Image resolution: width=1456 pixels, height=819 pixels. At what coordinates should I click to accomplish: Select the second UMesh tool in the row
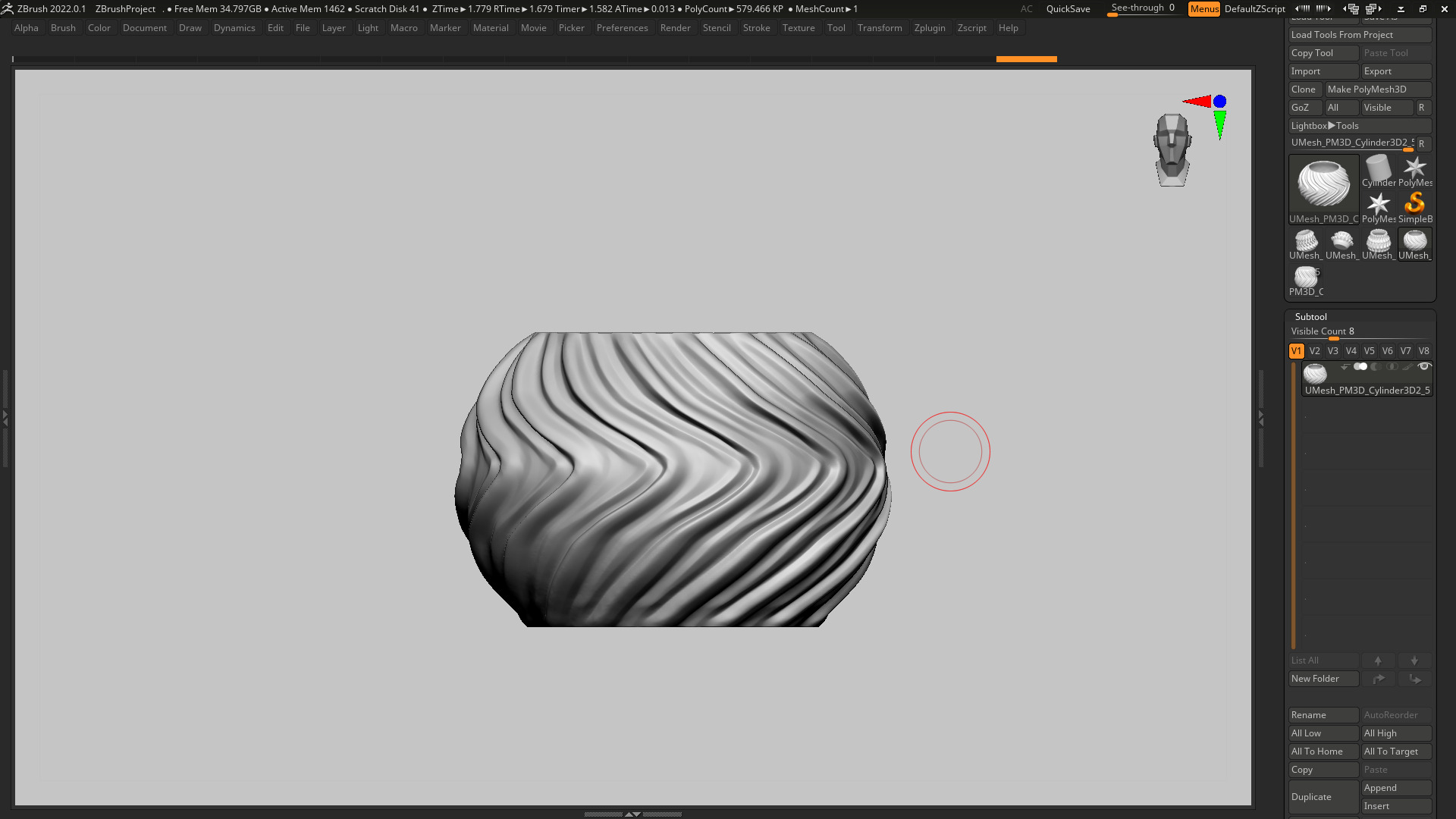1341,244
